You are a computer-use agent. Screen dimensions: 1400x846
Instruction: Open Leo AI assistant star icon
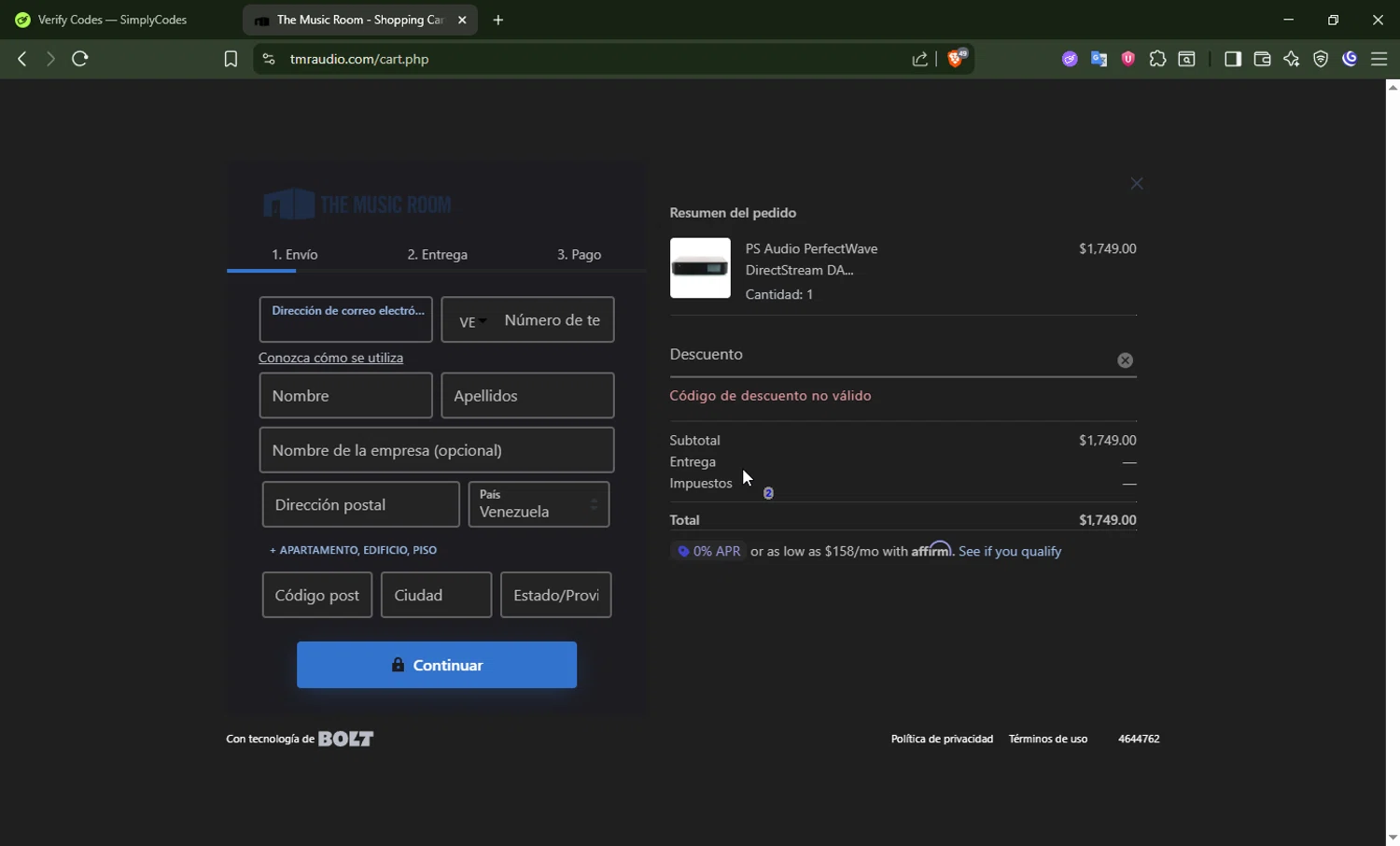pyautogui.click(x=1292, y=59)
